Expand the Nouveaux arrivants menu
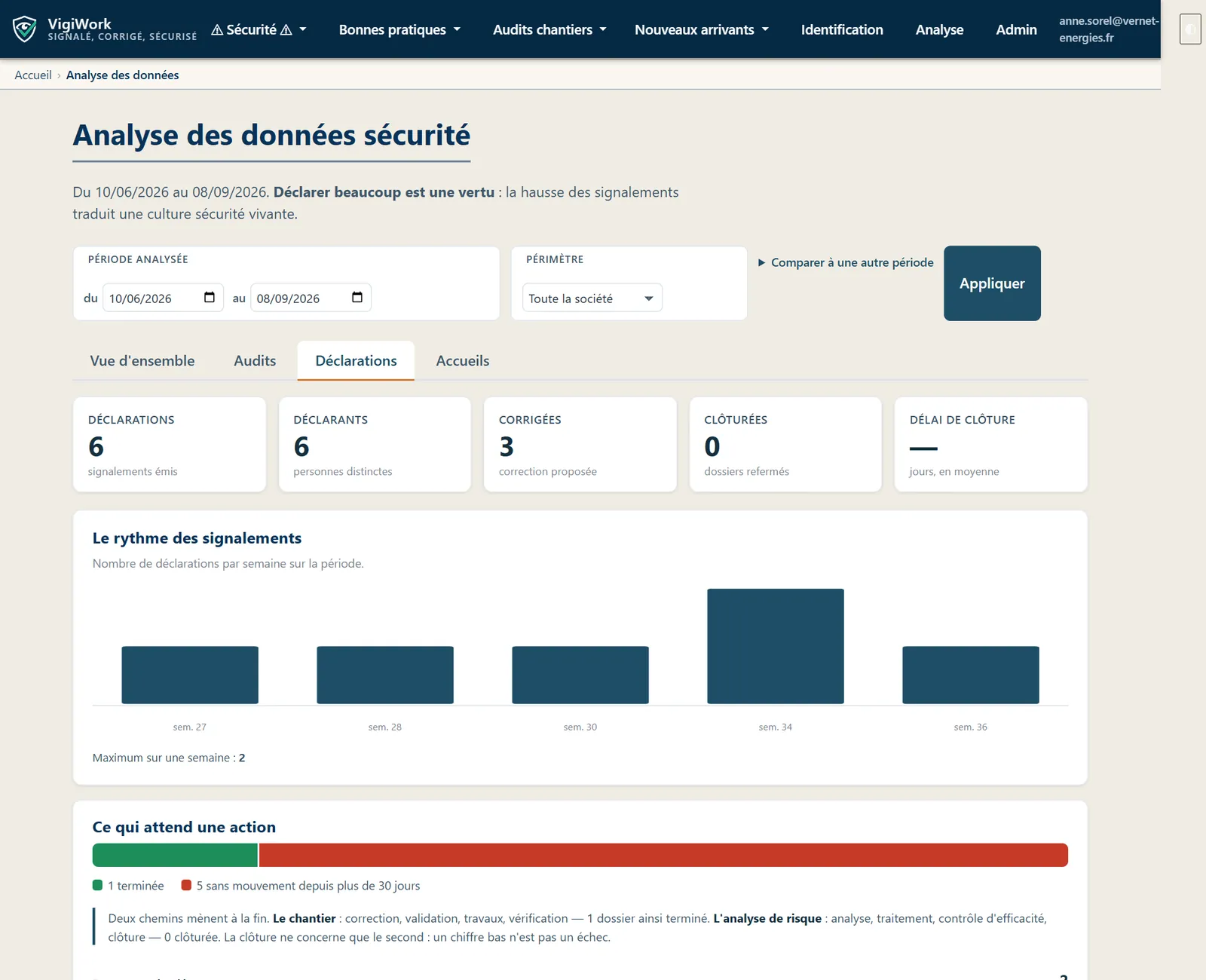This screenshot has width=1206, height=980. tap(702, 29)
